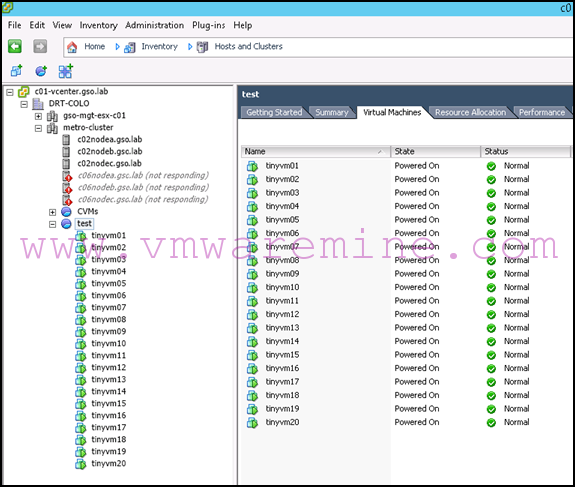Click the test resource pool icon

66,224
